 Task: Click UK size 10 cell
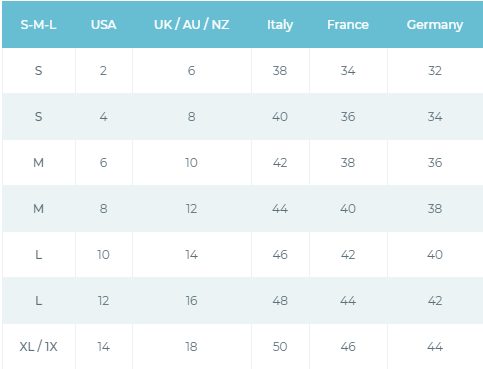click(x=192, y=163)
